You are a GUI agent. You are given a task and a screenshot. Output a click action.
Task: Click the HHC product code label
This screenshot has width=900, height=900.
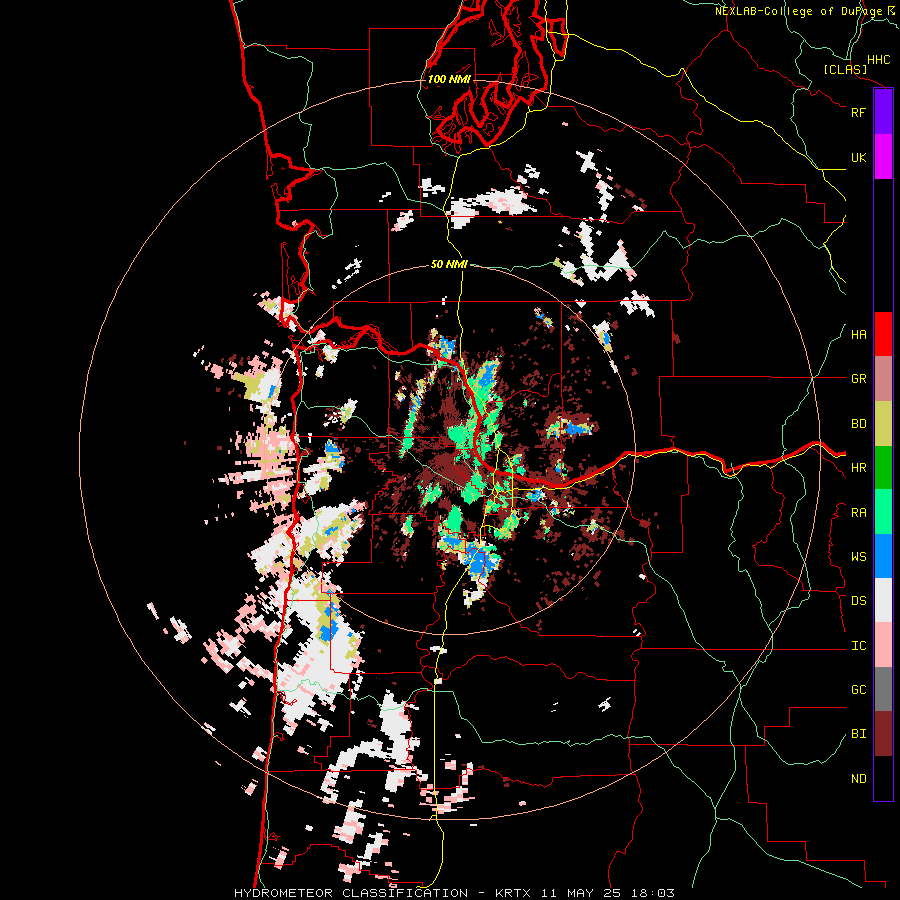tap(878, 60)
